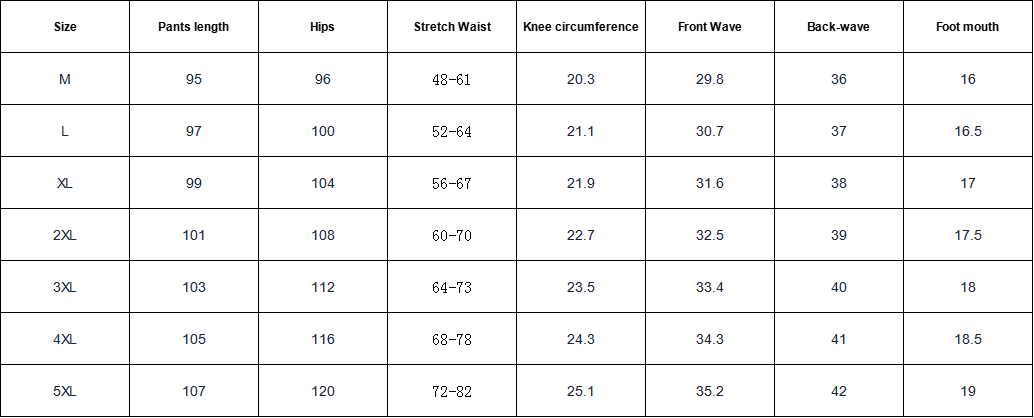
Task: Click the 48-61 stretch waist value
Action: point(452,79)
